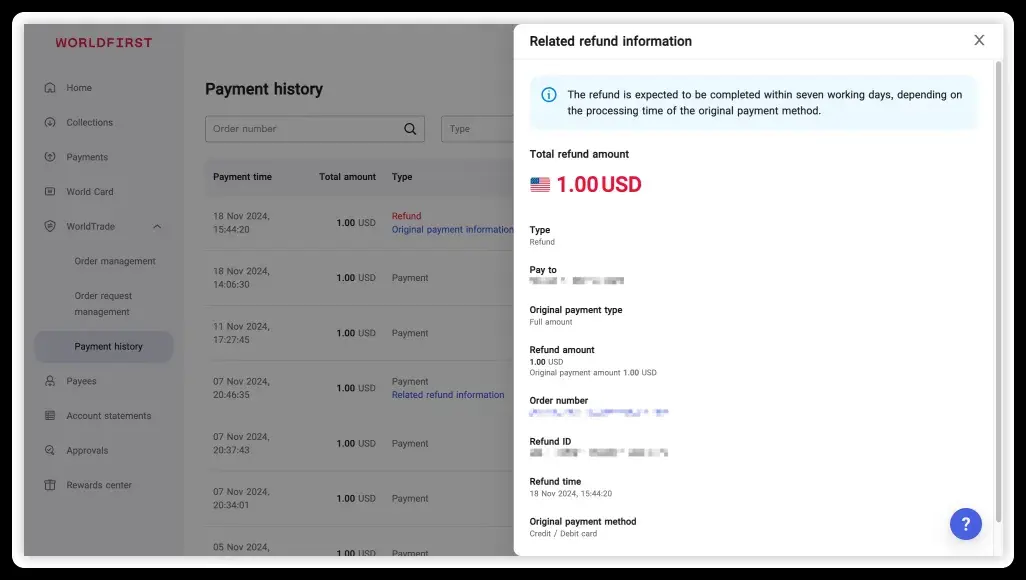
Task: Click the refund panel vertical scrollbar
Action: tap(998, 280)
